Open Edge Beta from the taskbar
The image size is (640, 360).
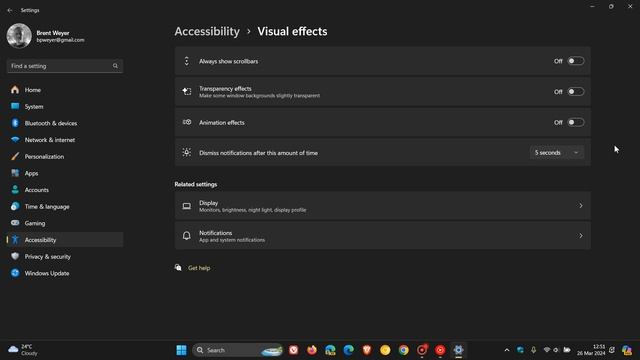click(x=330, y=350)
